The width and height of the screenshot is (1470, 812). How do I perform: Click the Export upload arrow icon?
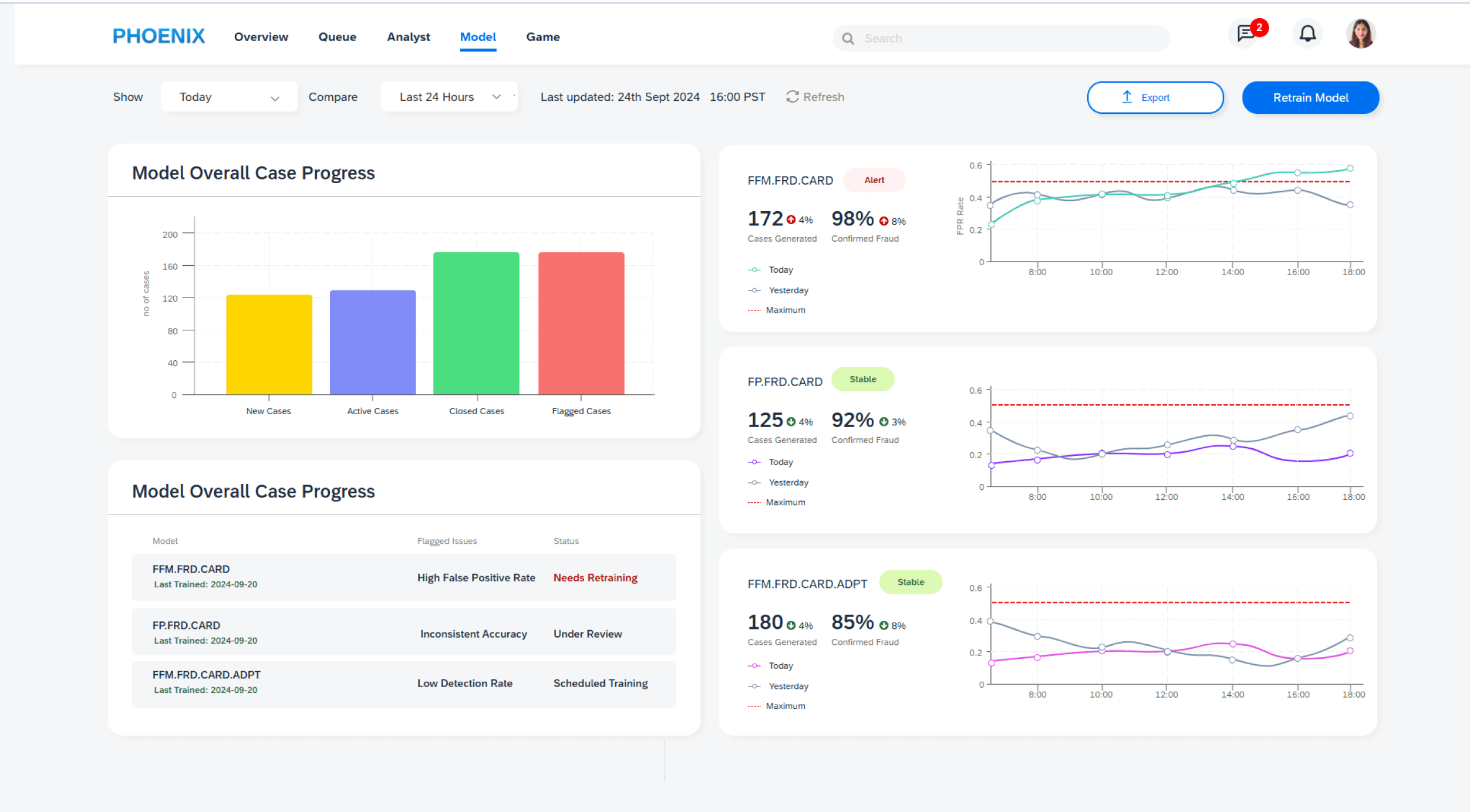pos(1127,97)
